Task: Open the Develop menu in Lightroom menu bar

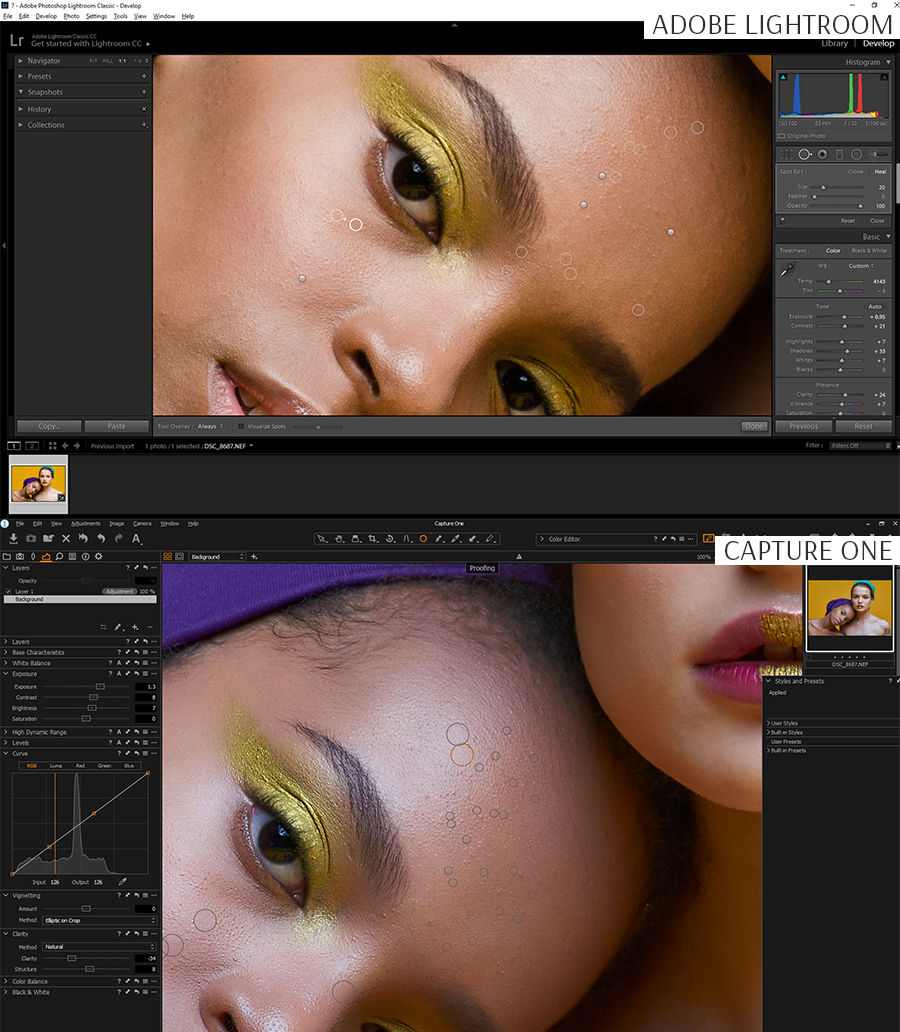Action: pyautogui.click(x=46, y=16)
